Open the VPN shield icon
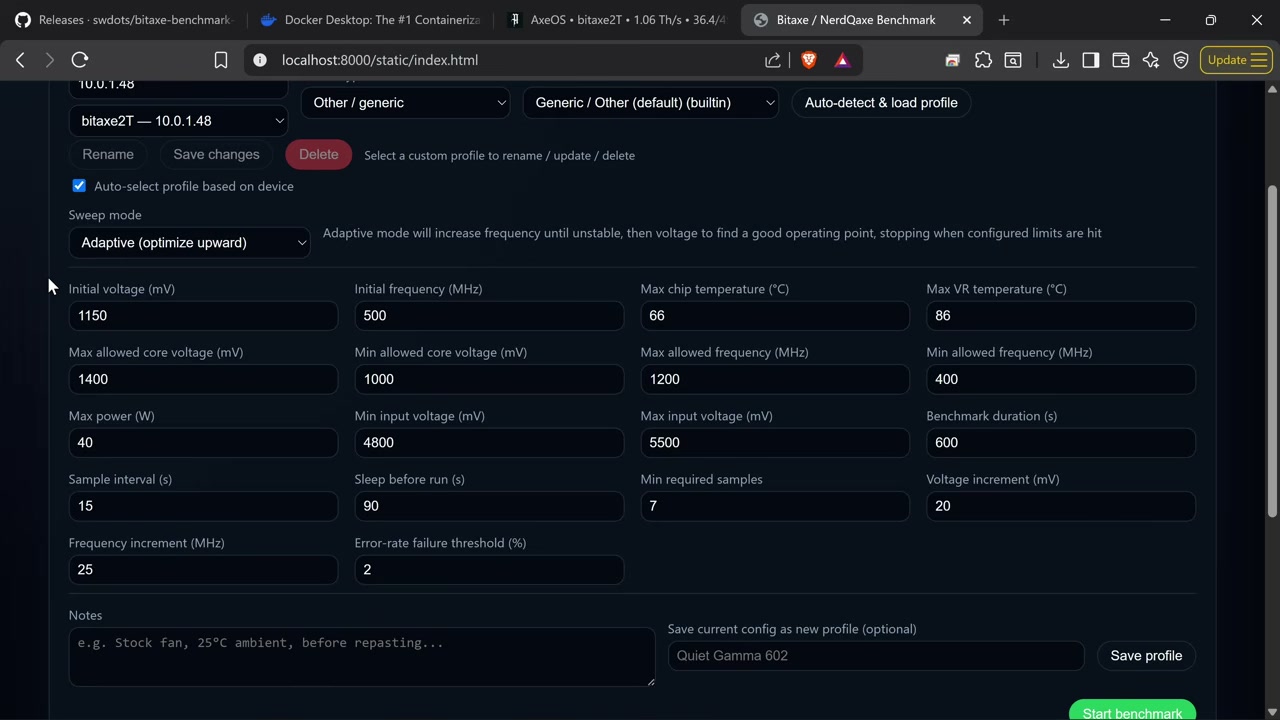 click(1181, 60)
